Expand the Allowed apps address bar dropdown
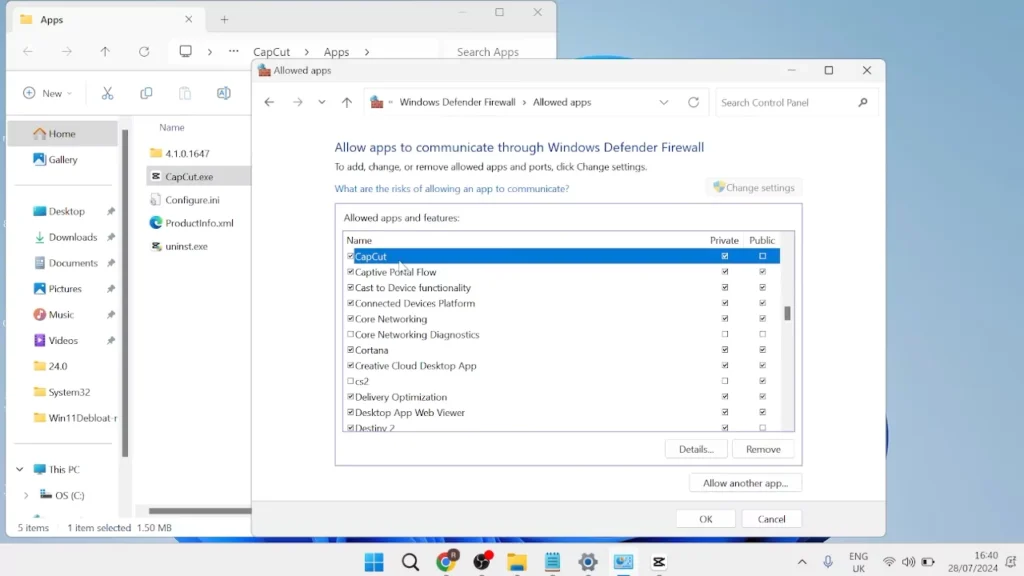Image resolution: width=1024 pixels, height=576 pixels. coord(664,103)
